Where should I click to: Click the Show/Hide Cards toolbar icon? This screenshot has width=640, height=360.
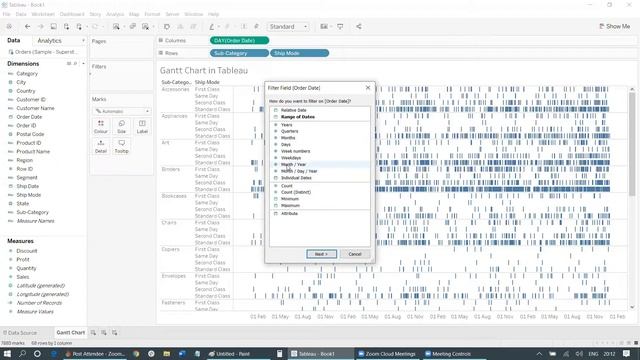[x=324, y=27]
